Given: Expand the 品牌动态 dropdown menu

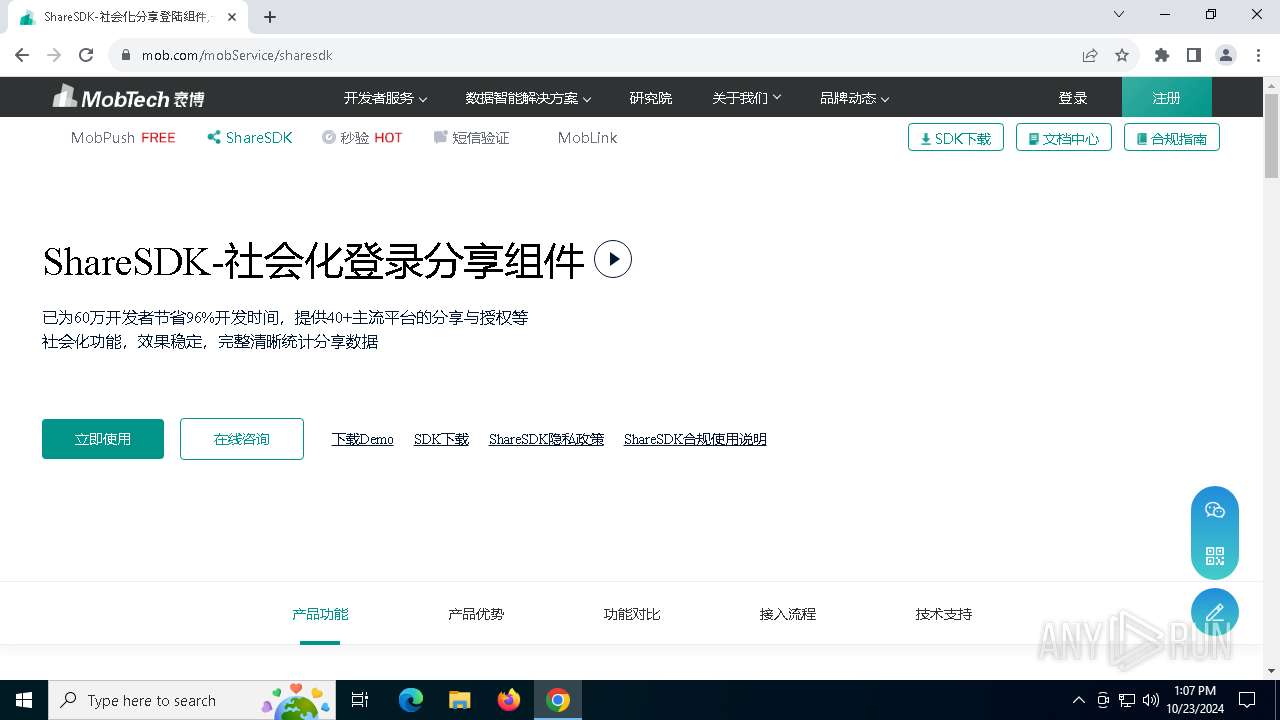Looking at the screenshot, I should point(854,98).
